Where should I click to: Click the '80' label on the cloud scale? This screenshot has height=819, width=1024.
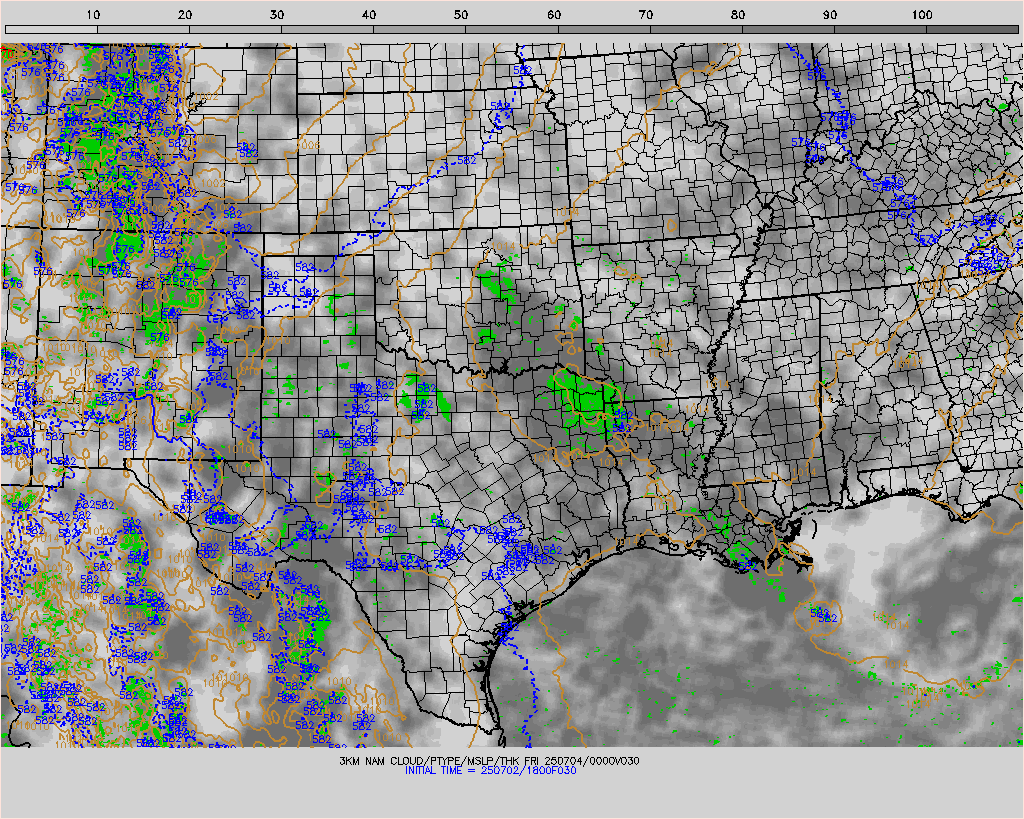(738, 15)
